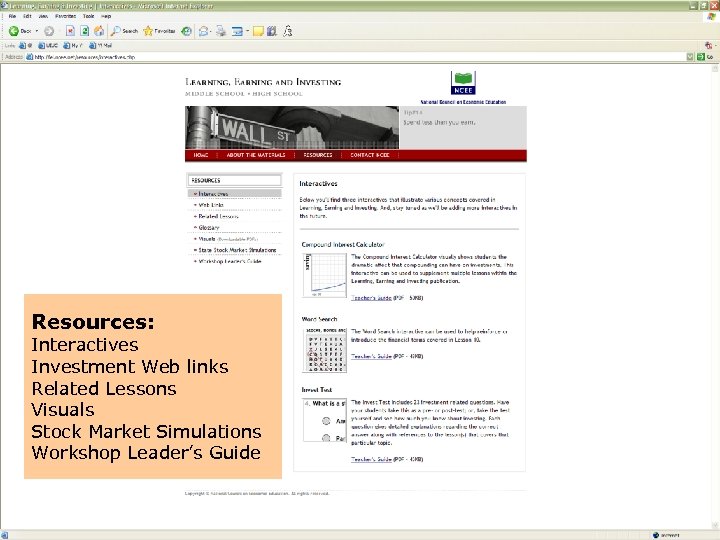Click the Resources sidebar header box
The image size is (720, 540).
click(x=235, y=180)
